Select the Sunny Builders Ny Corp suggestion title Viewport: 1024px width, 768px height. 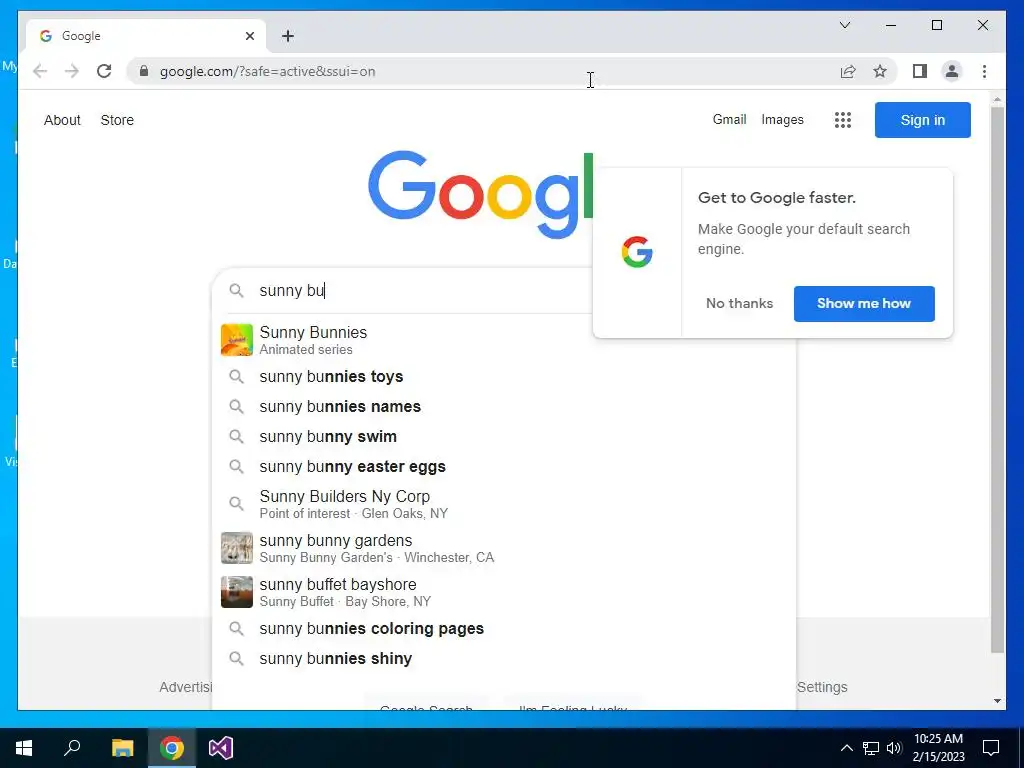[345, 496]
